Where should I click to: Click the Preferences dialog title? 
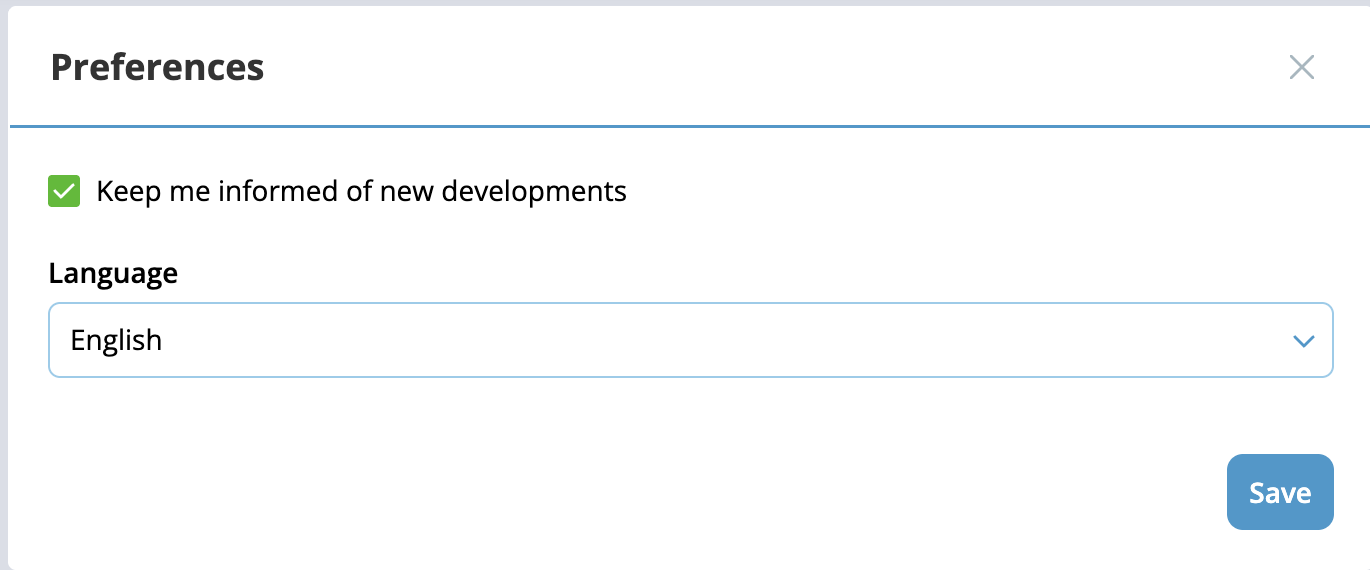[x=157, y=67]
